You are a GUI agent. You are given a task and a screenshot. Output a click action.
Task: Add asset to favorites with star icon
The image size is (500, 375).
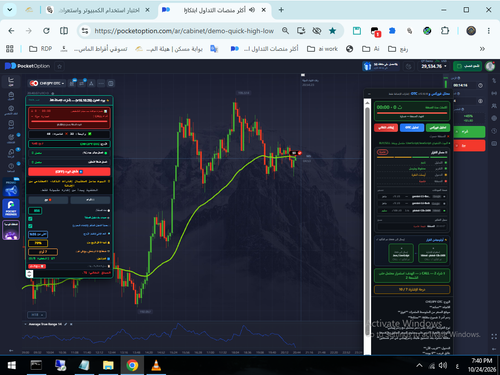coord(60,66)
